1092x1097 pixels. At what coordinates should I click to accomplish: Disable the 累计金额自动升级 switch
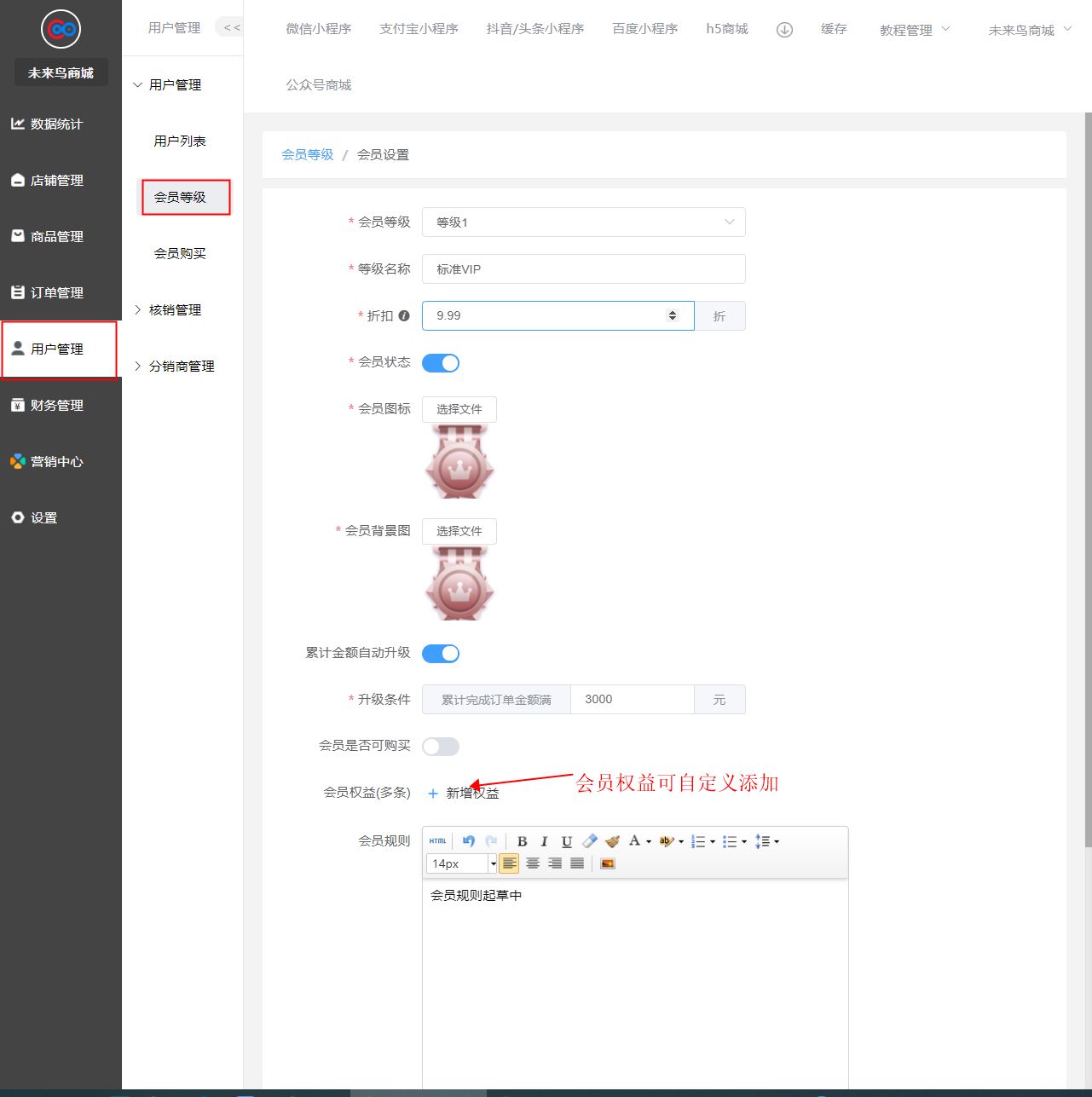click(x=441, y=654)
